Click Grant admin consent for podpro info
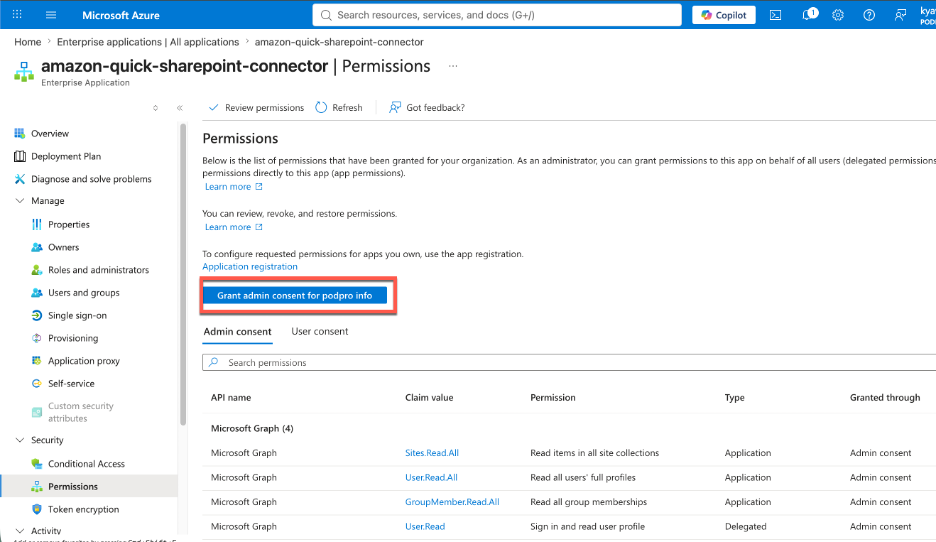936x542 pixels. (295, 295)
